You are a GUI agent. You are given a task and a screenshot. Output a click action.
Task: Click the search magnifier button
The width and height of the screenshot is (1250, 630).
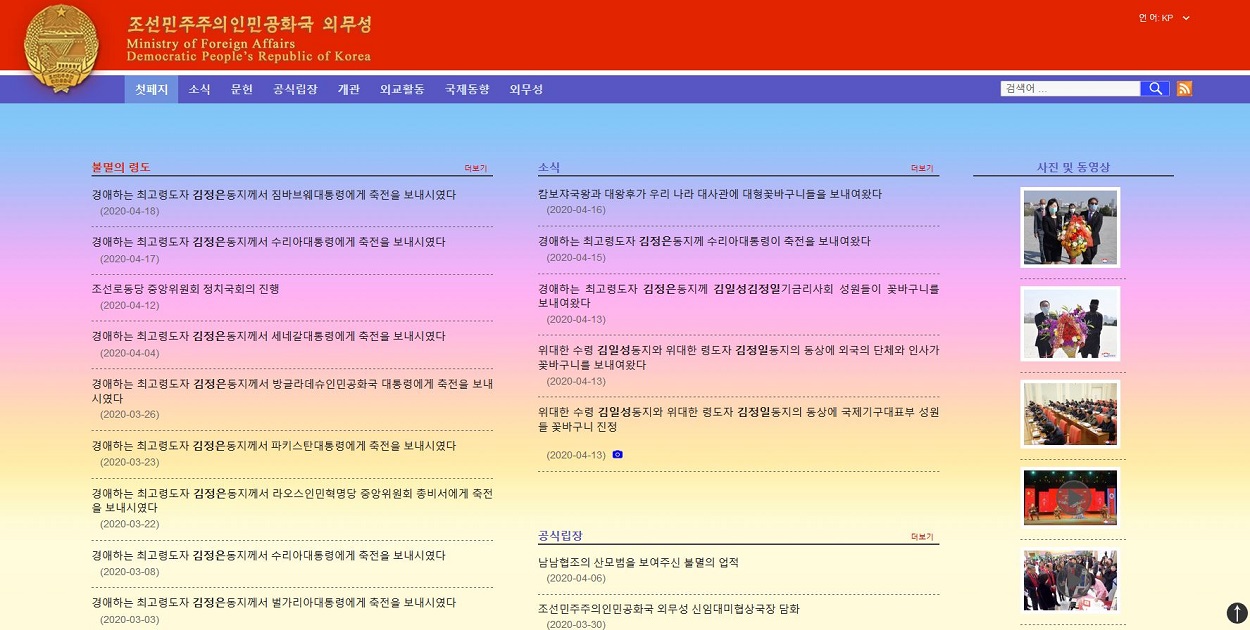tap(1155, 88)
